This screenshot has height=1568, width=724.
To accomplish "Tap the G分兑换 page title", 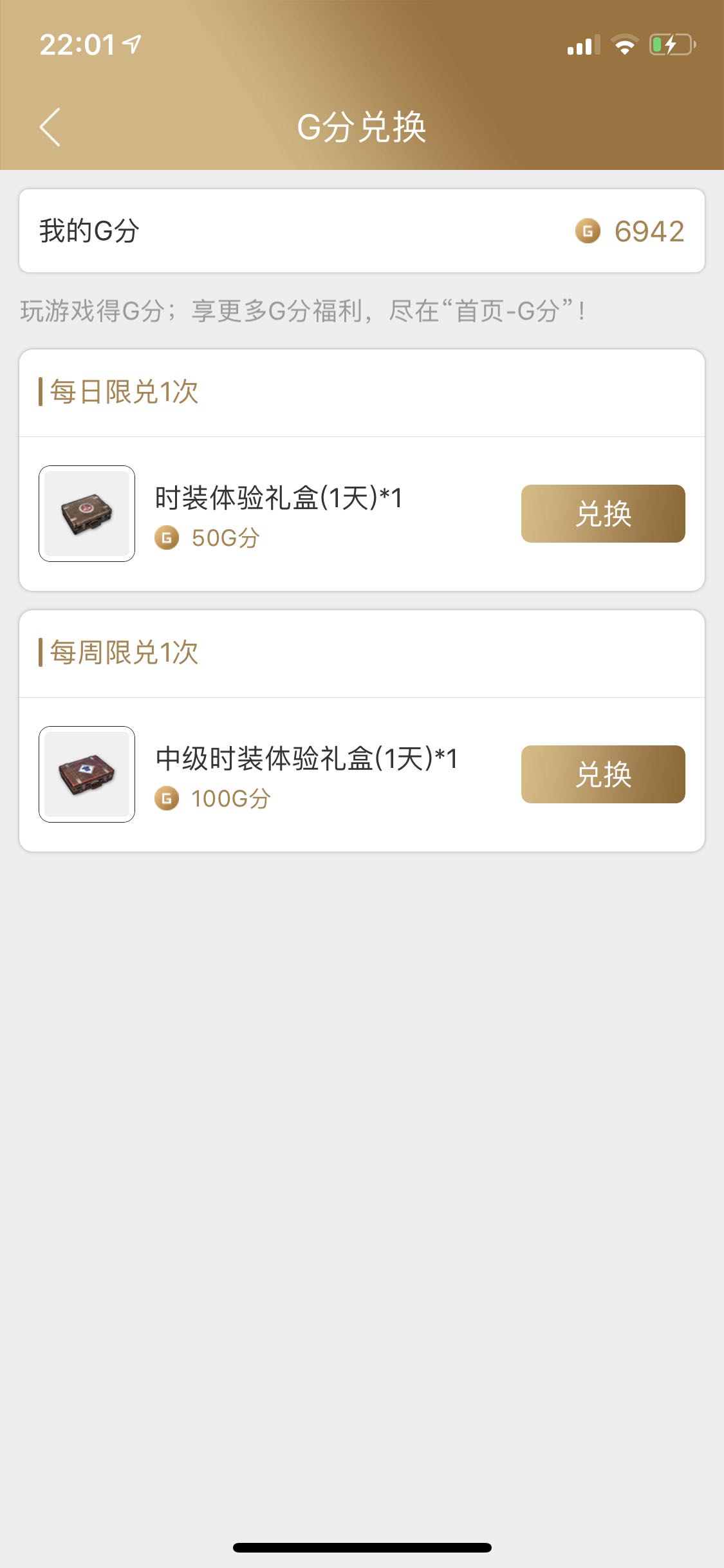I will pos(362,127).
